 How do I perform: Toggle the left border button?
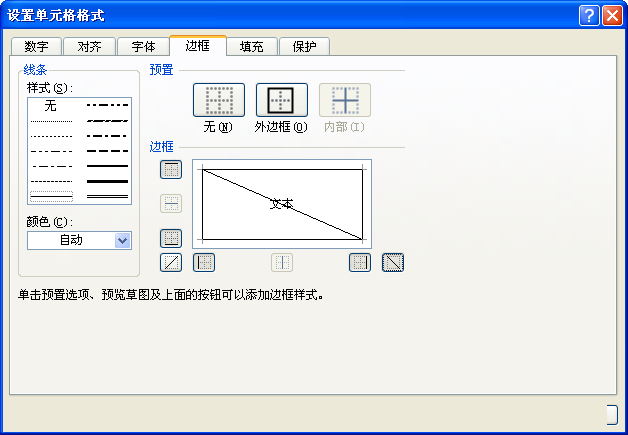pos(204,263)
